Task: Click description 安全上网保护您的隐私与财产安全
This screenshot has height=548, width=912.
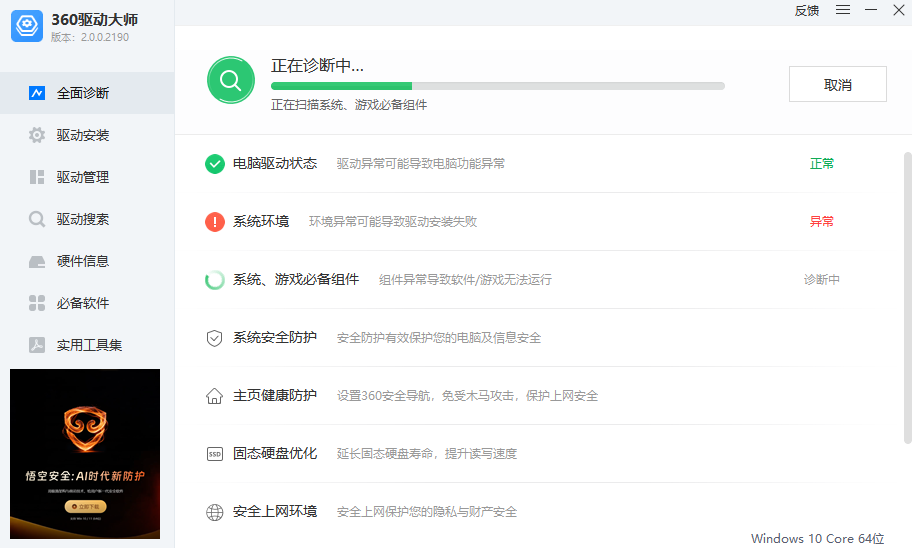Action: point(427,512)
